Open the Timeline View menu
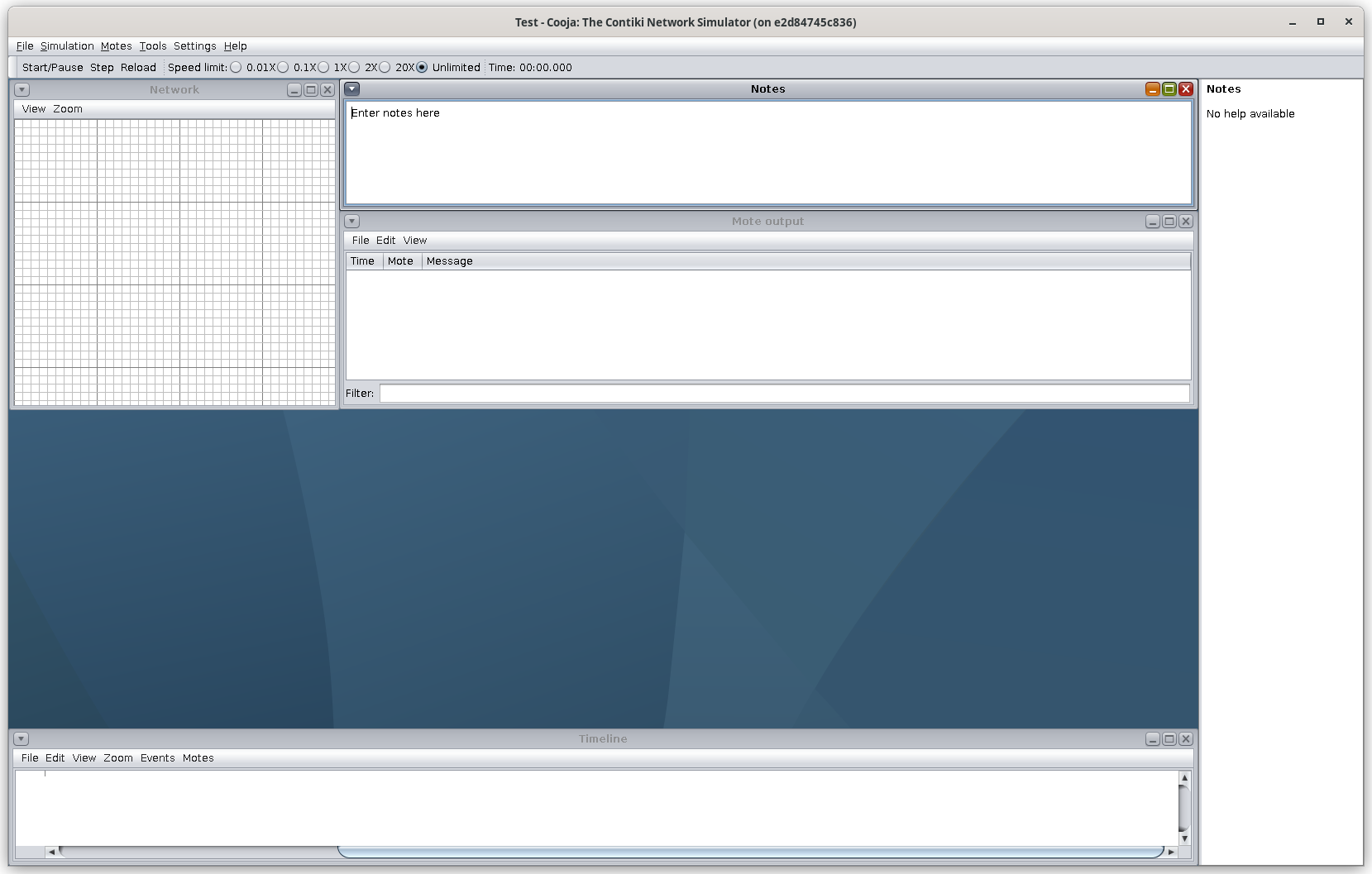1372x874 pixels. click(84, 758)
